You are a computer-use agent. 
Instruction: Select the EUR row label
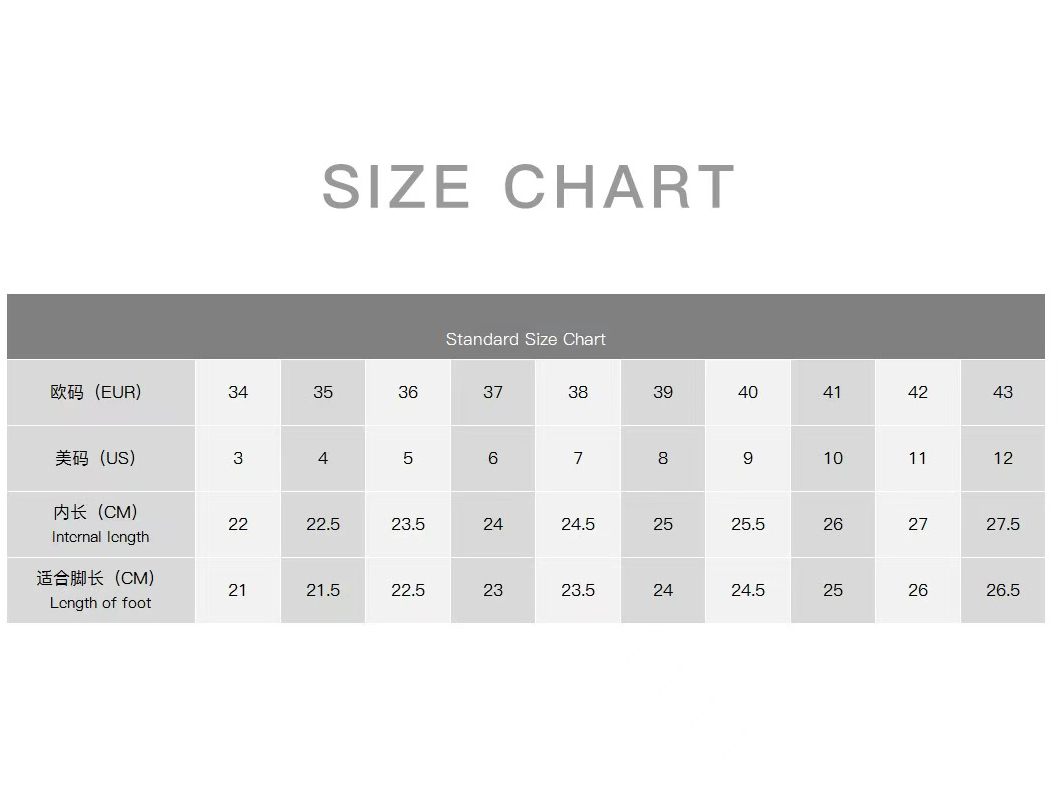tap(97, 392)
